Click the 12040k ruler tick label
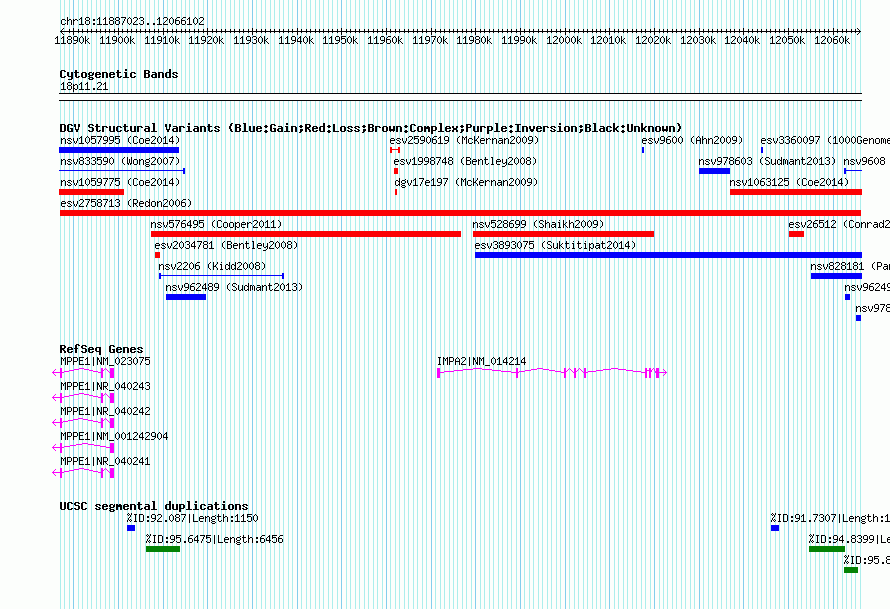The image size is (890, 609). click(x=742, y=40)
